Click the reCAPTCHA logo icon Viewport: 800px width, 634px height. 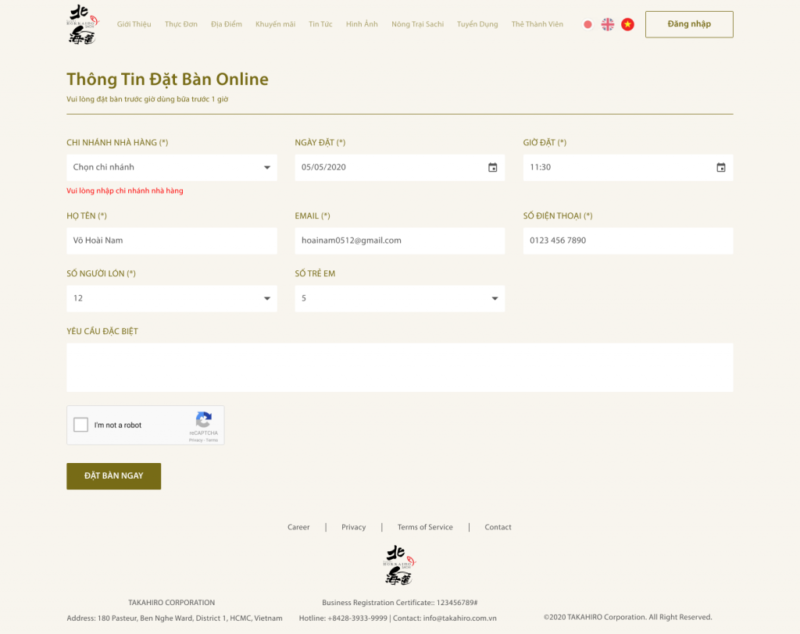[204, 420]
